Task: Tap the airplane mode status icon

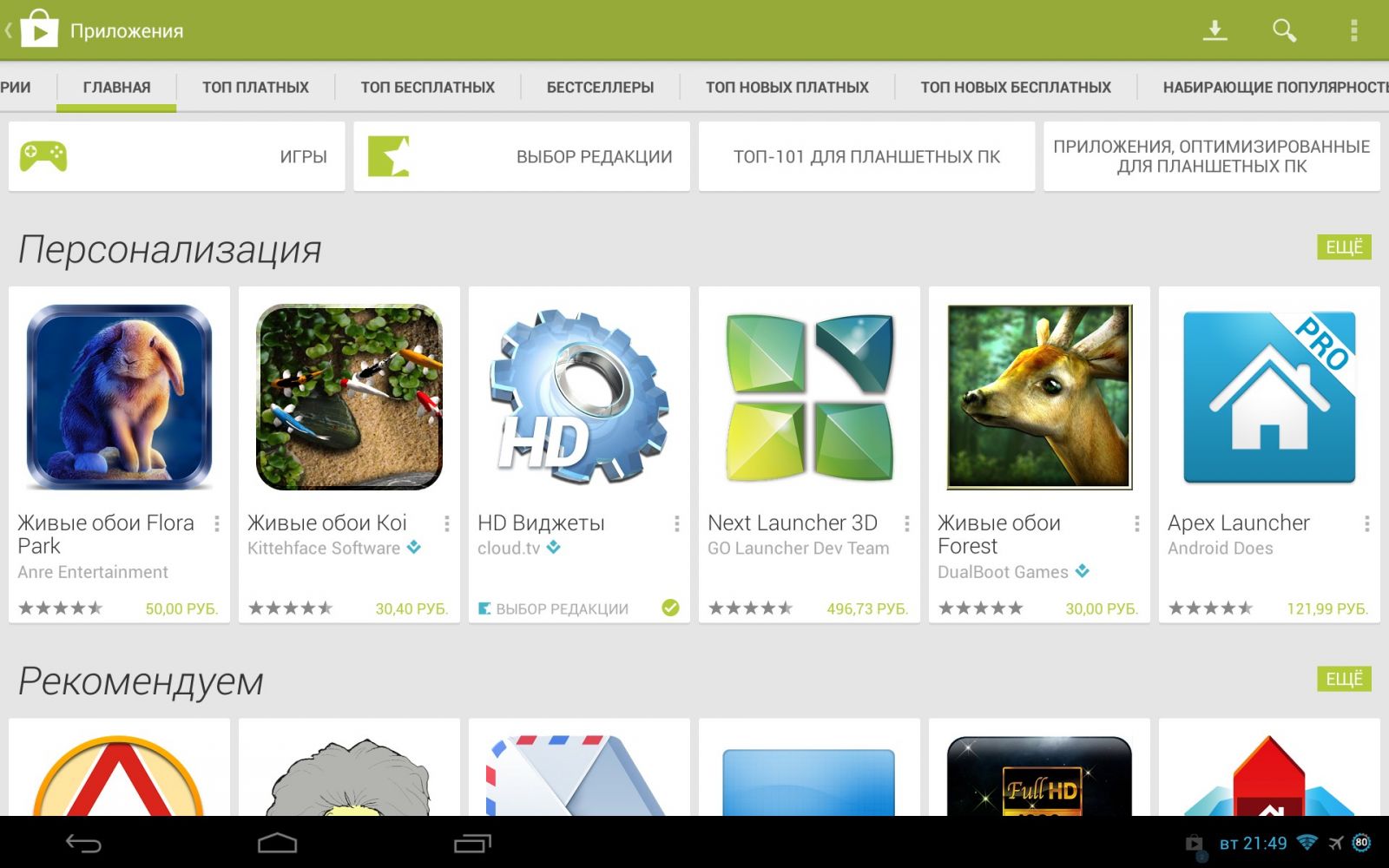Action: 1336,842
